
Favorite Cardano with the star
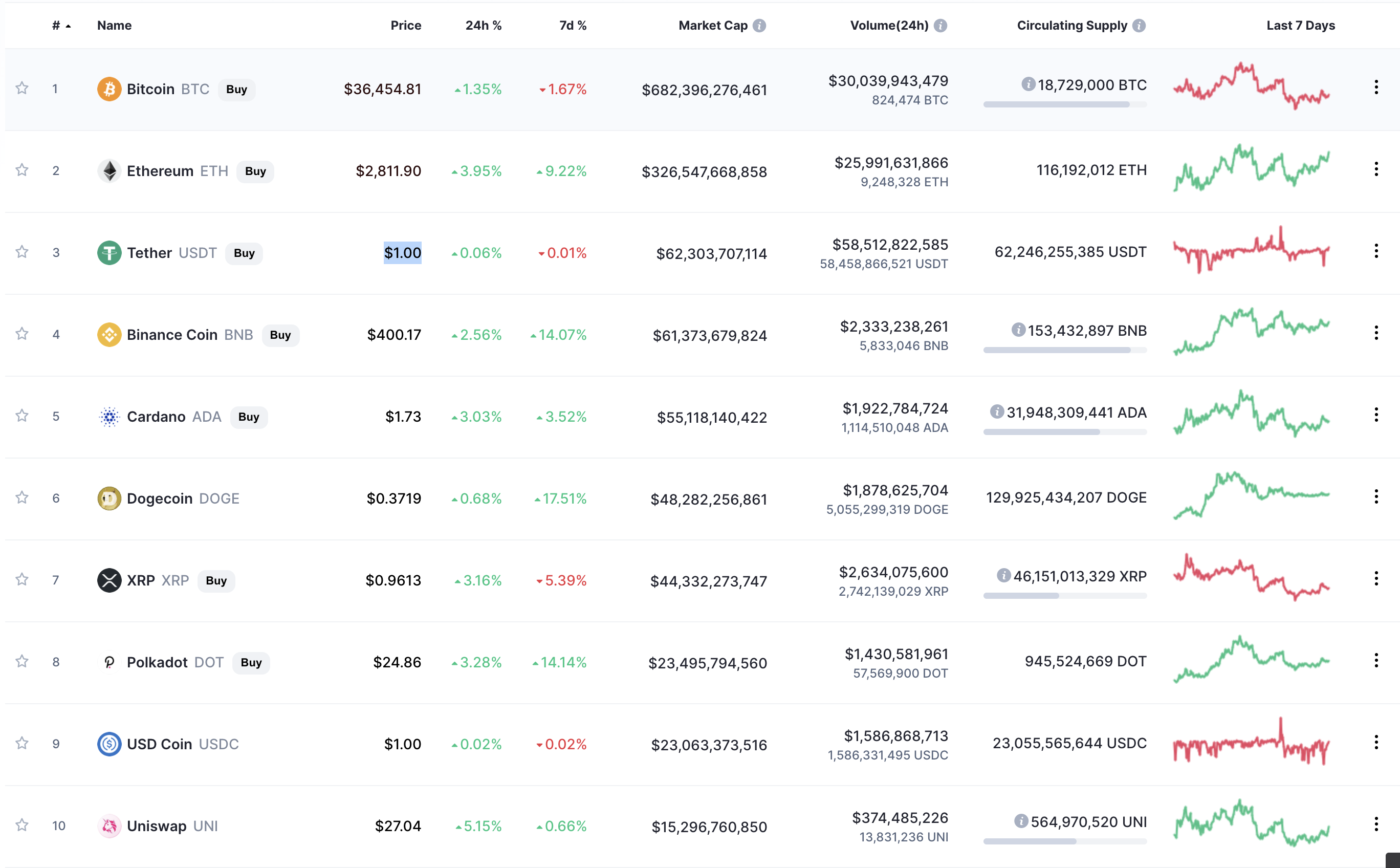22,416
